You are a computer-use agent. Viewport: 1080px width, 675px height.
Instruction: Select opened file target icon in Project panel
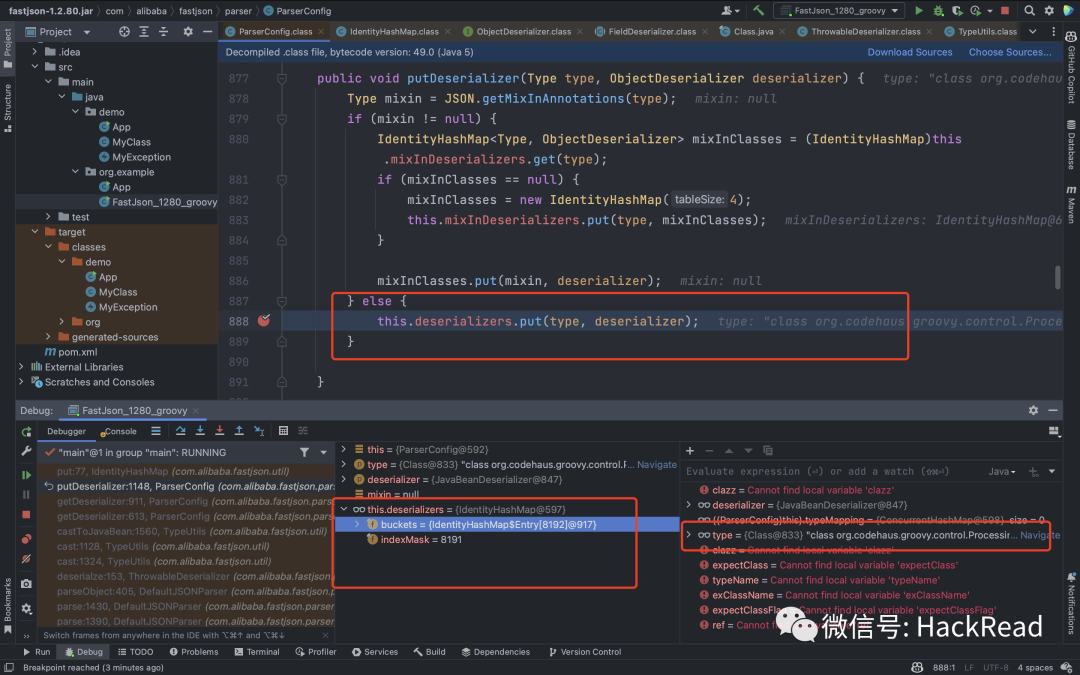pos(124,31)
